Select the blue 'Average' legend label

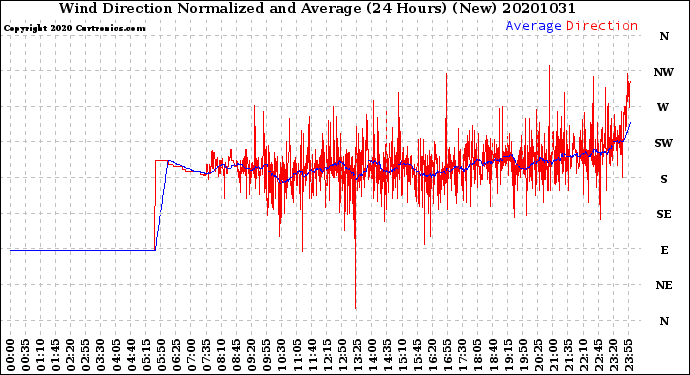pos(533,26)
